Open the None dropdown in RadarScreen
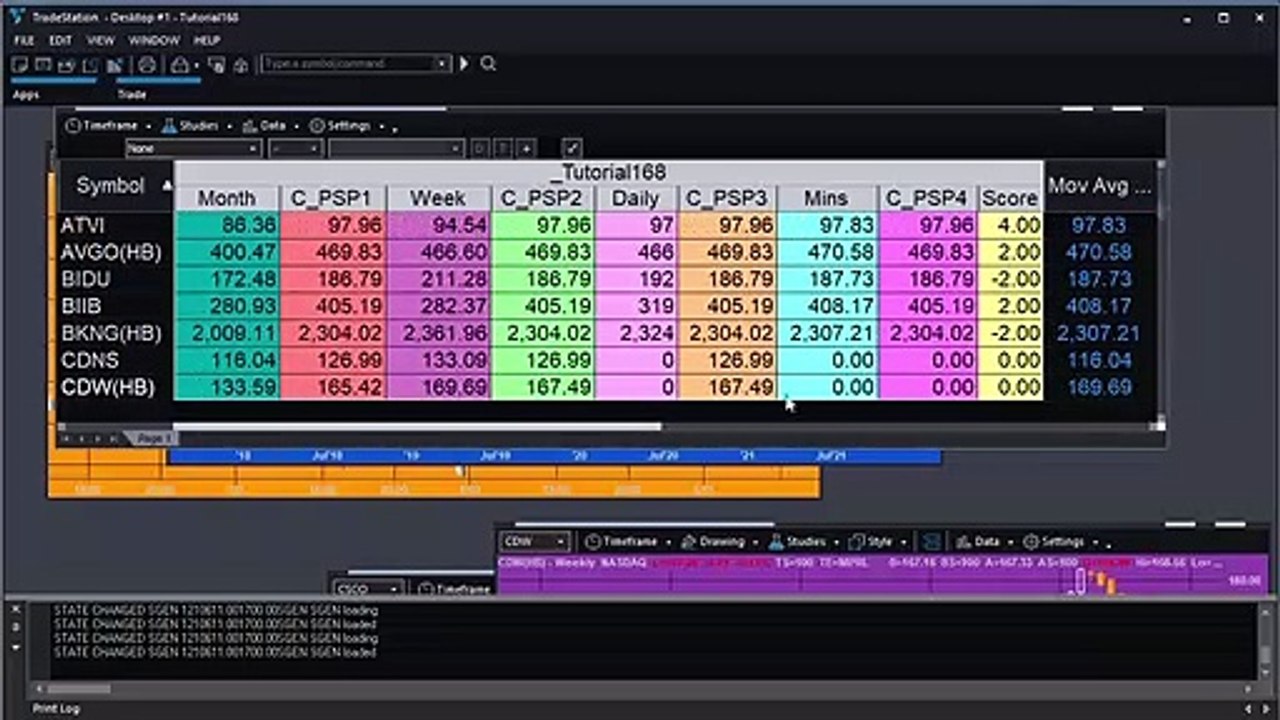 [194, 148]
